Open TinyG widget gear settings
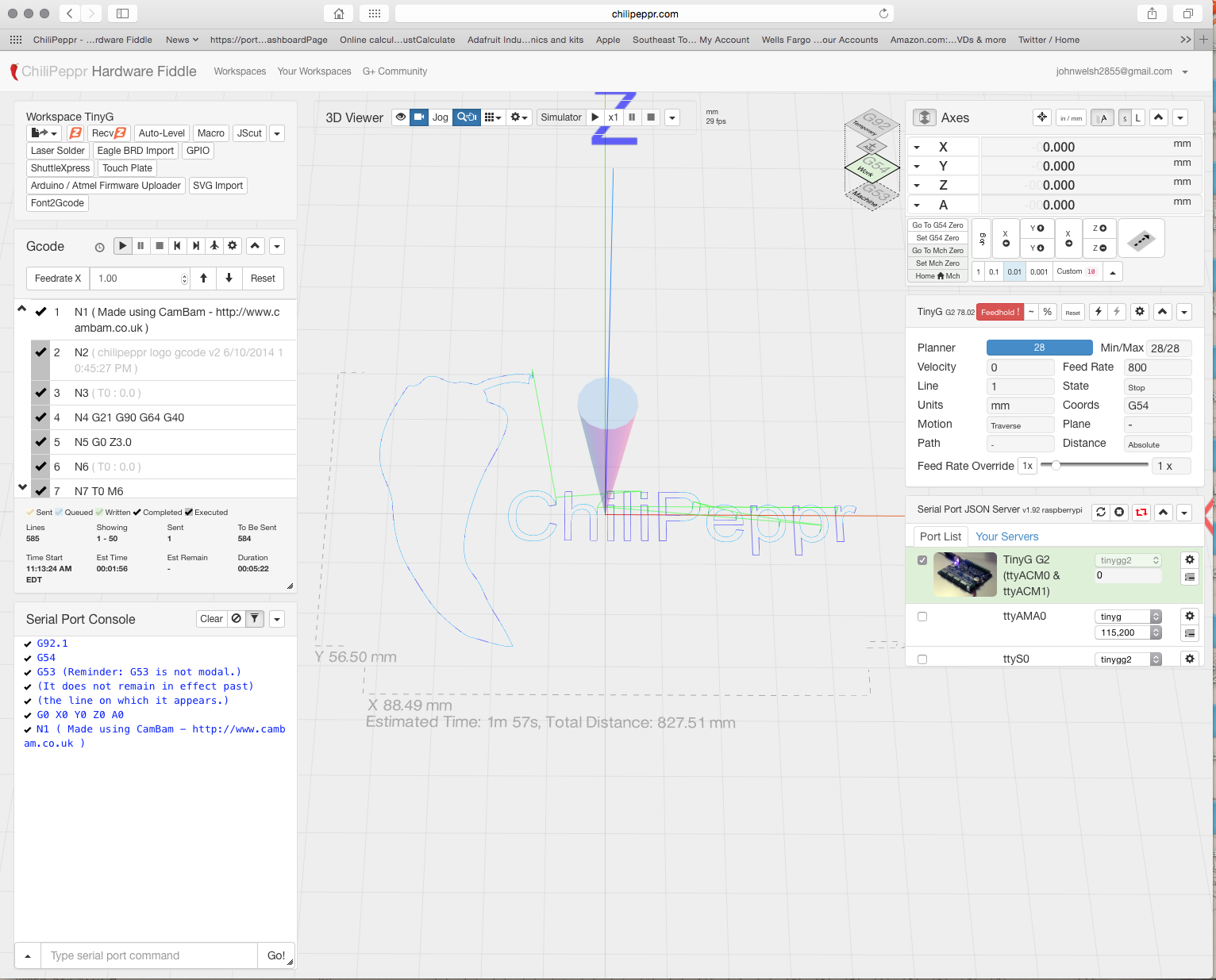1216x980 pixels. click(1140, 312)
